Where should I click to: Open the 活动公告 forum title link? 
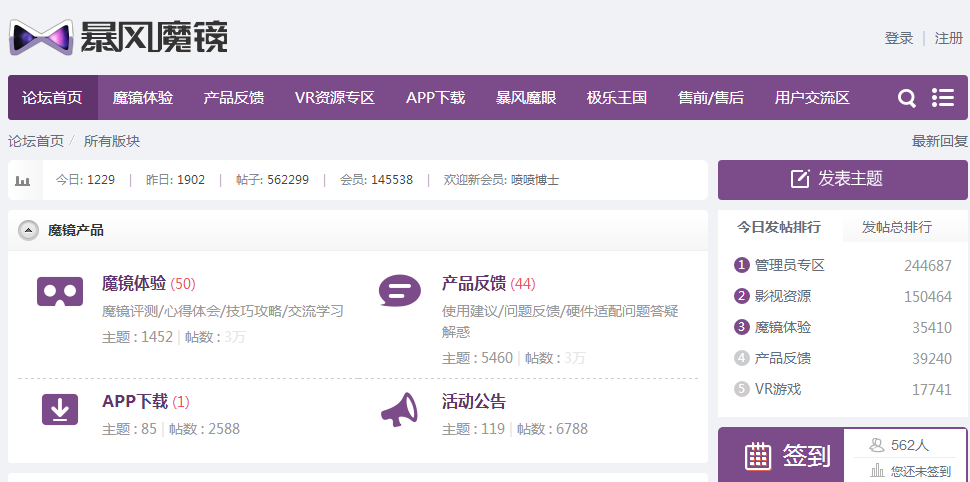(474, 401)
